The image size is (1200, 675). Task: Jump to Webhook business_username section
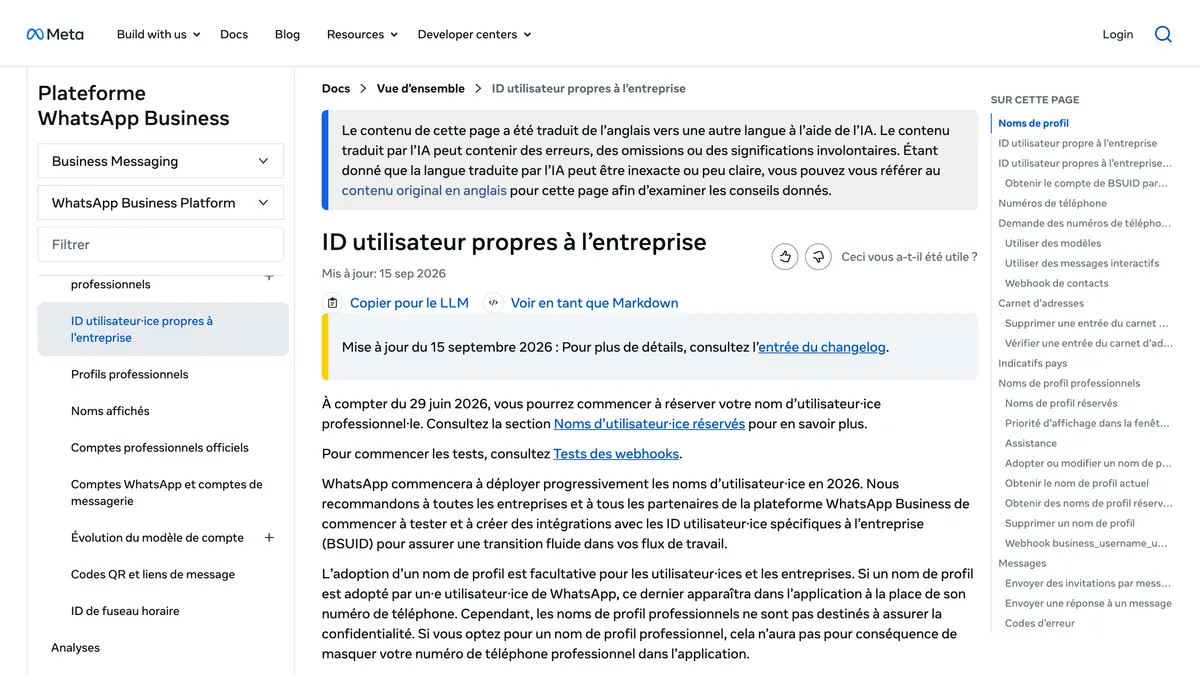click(1086, 543)
